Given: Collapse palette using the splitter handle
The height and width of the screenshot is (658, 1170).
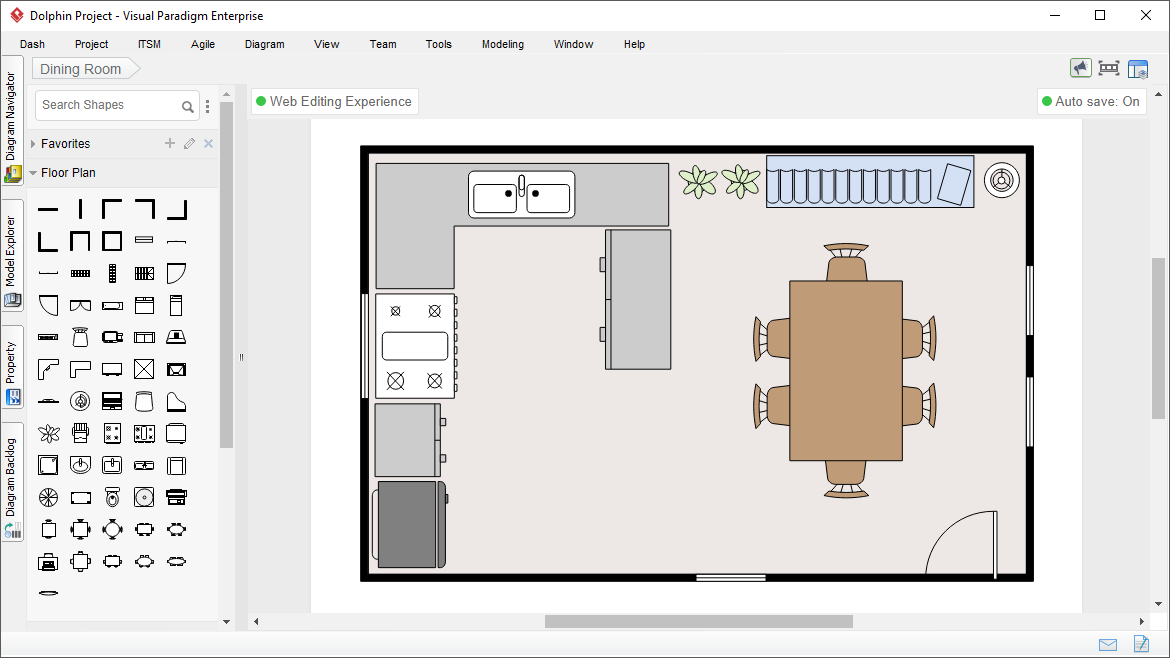Looking at the screenshot, I should (241, 357).
